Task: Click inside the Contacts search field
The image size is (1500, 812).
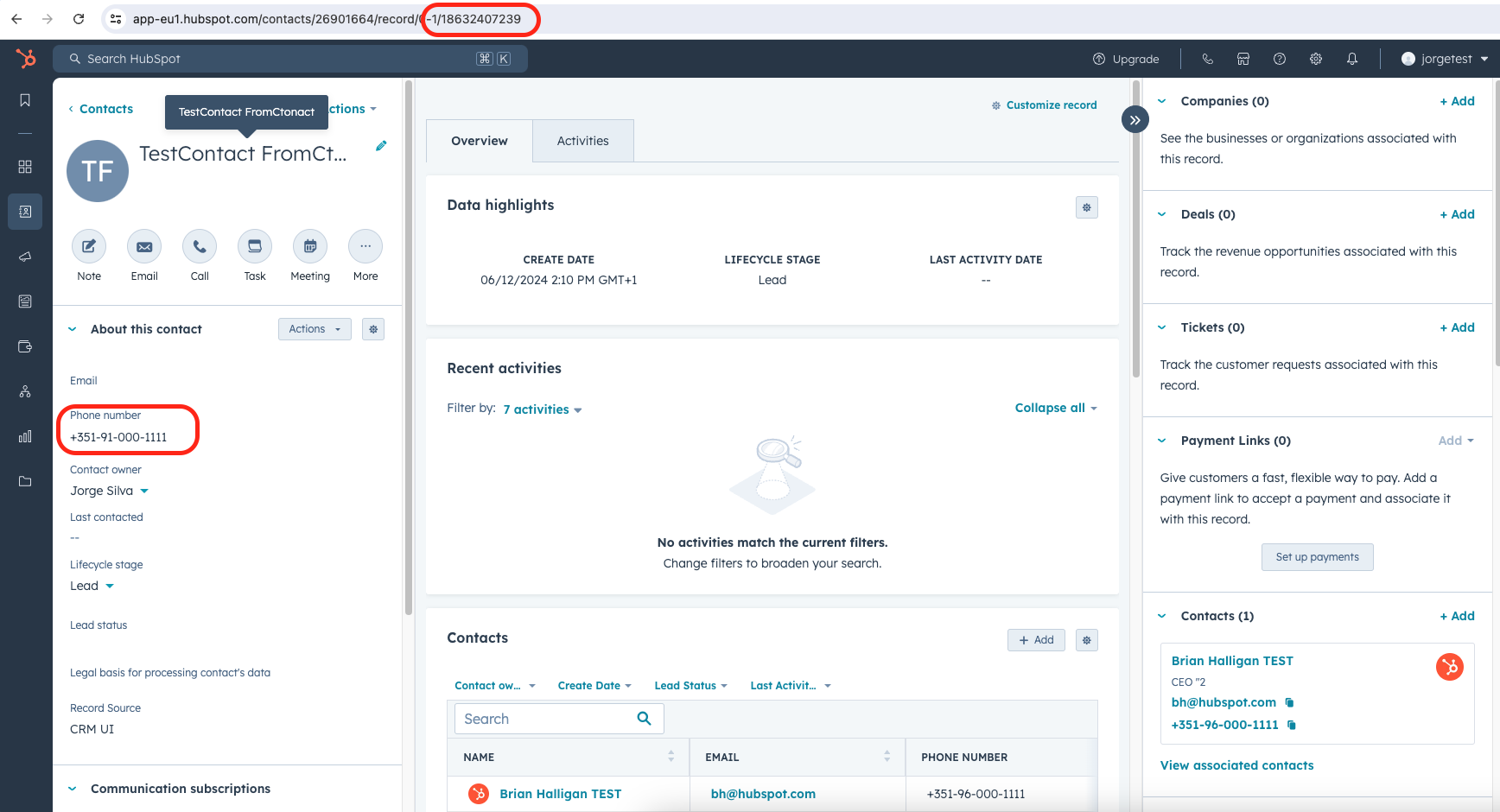Action: tap(544, 718)
